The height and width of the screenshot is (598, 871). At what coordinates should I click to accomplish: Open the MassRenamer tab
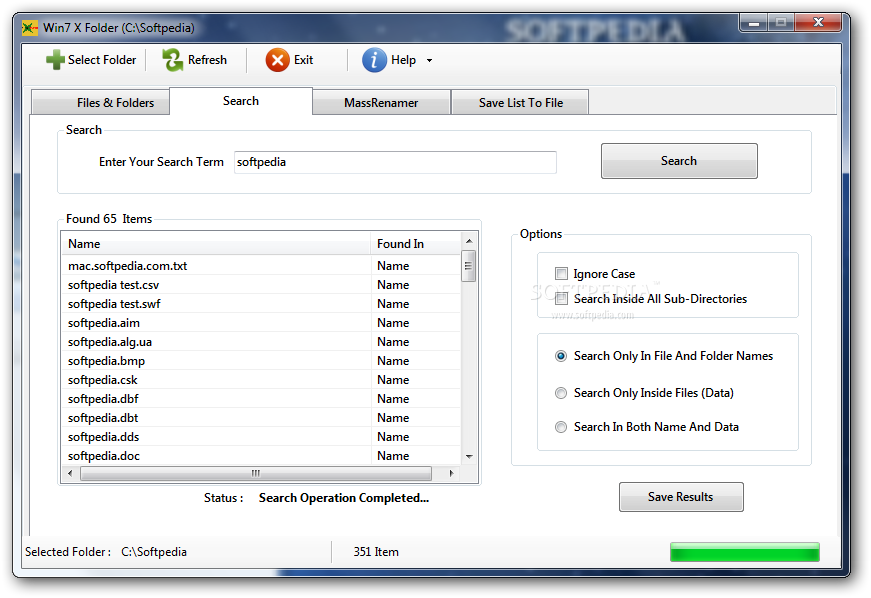click(x=381, y=103)
